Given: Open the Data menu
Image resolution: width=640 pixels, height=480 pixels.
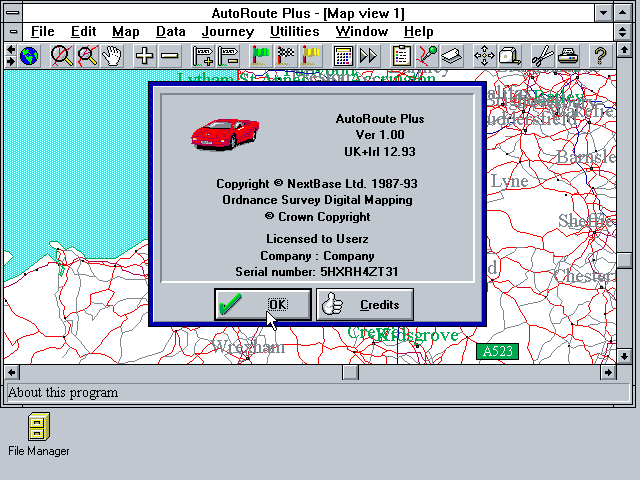Looking at the screenshot, I should pos(171,31).
